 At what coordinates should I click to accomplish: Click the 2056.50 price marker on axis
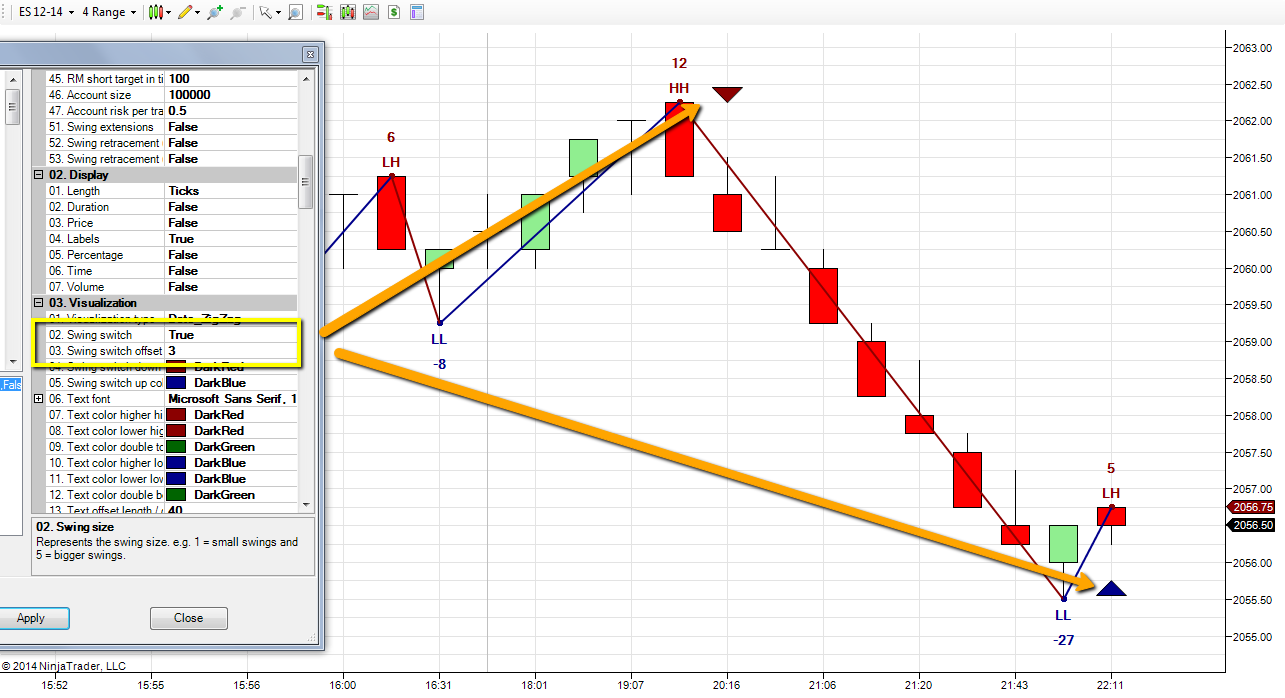tap(1253, 525)
